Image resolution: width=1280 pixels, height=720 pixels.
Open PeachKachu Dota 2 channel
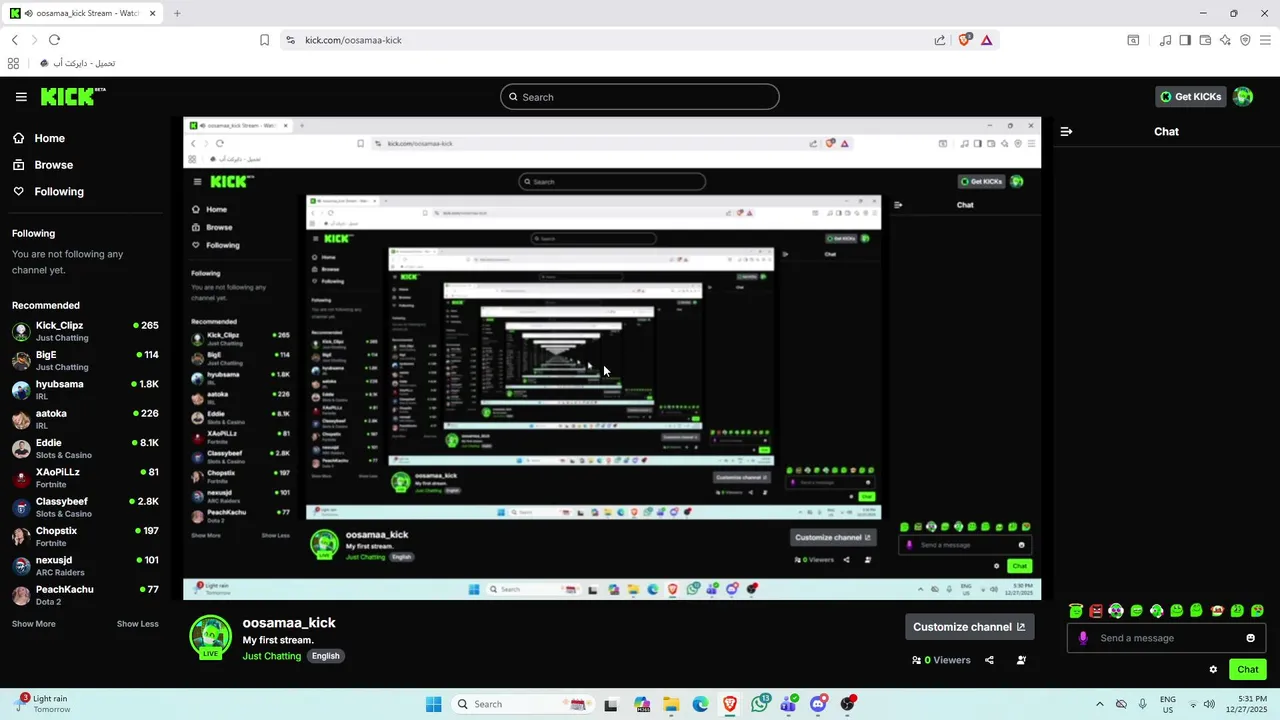[x=85, y=595]
